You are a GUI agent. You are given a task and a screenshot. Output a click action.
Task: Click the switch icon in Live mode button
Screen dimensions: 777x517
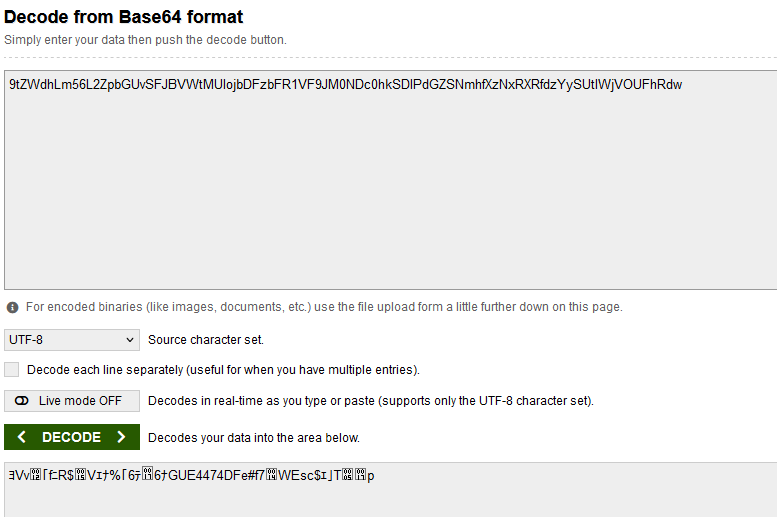point(22,401)
